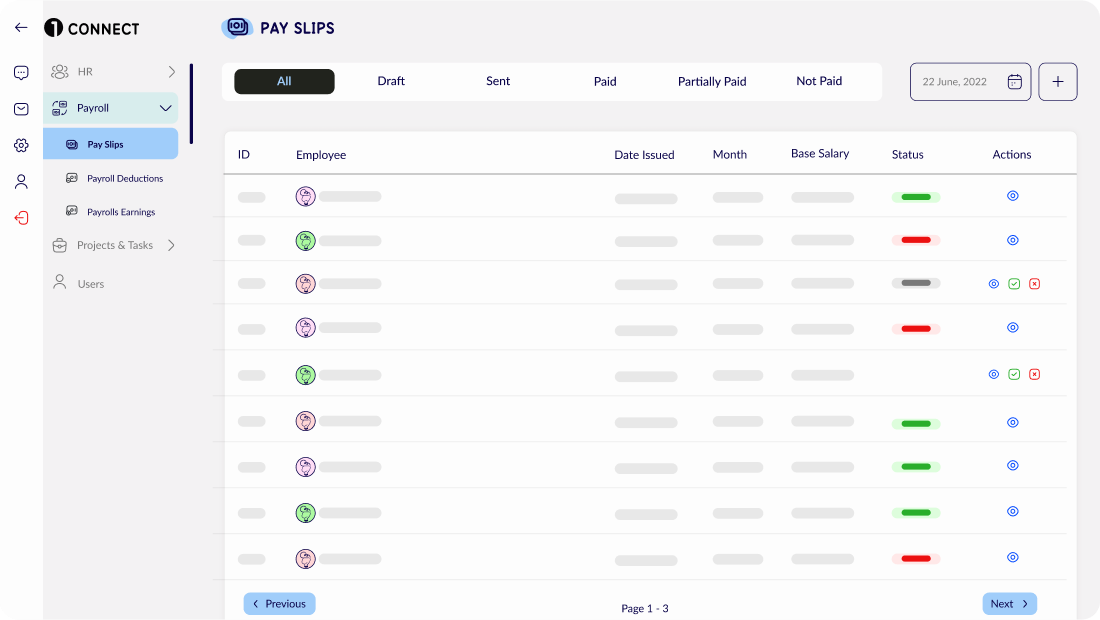Screen dimensions: 1100x620
Task: Switch to the Paid tab
Action: (605, 81)
